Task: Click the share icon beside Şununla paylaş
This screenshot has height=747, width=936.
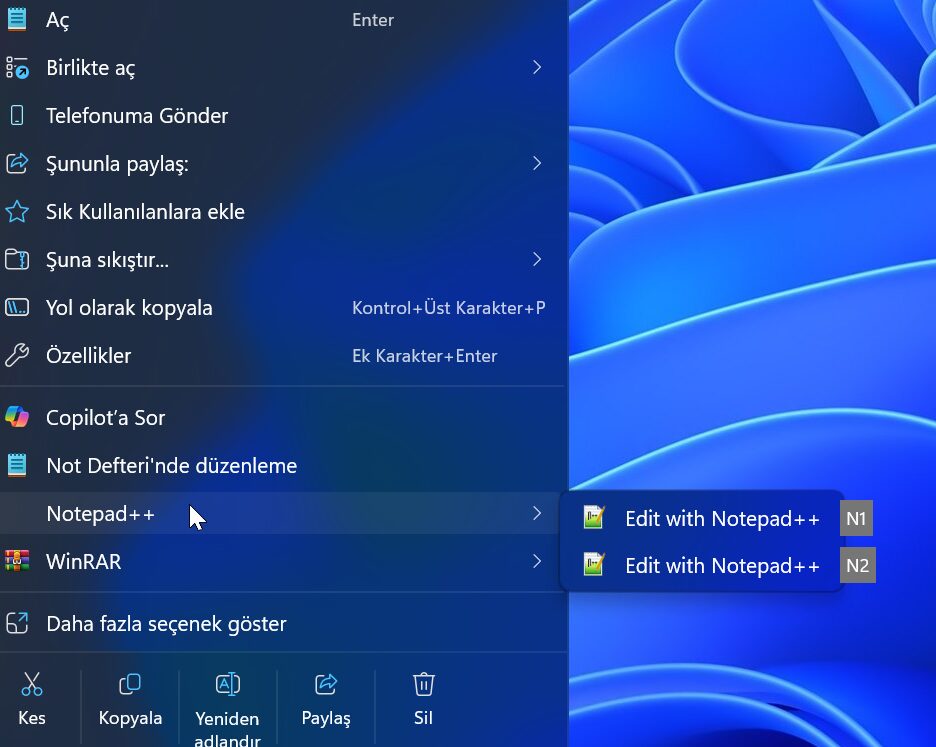Action: (x=17, y=163)
